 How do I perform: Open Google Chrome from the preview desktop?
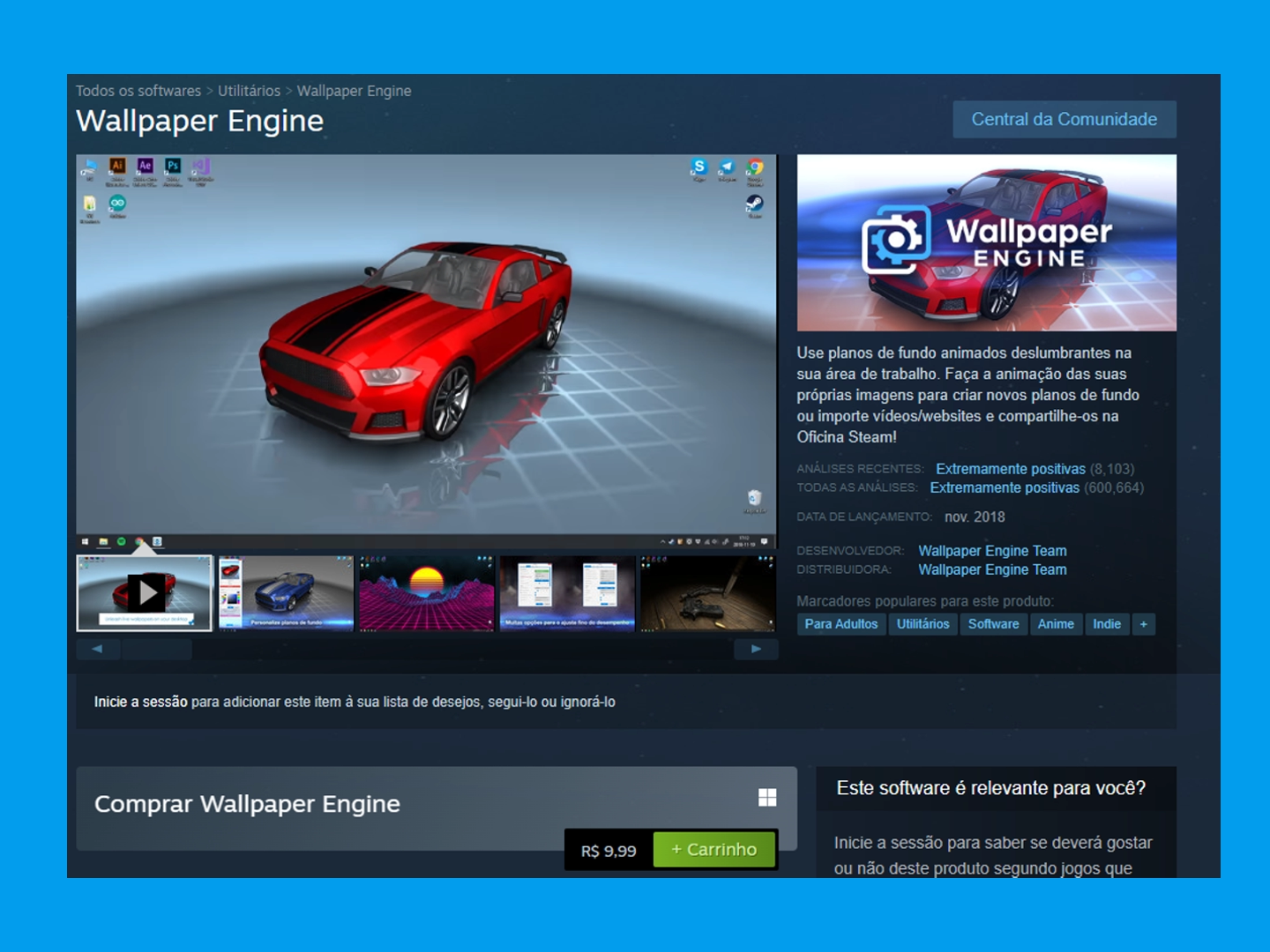pyautogui.click(x=754, y=167)
